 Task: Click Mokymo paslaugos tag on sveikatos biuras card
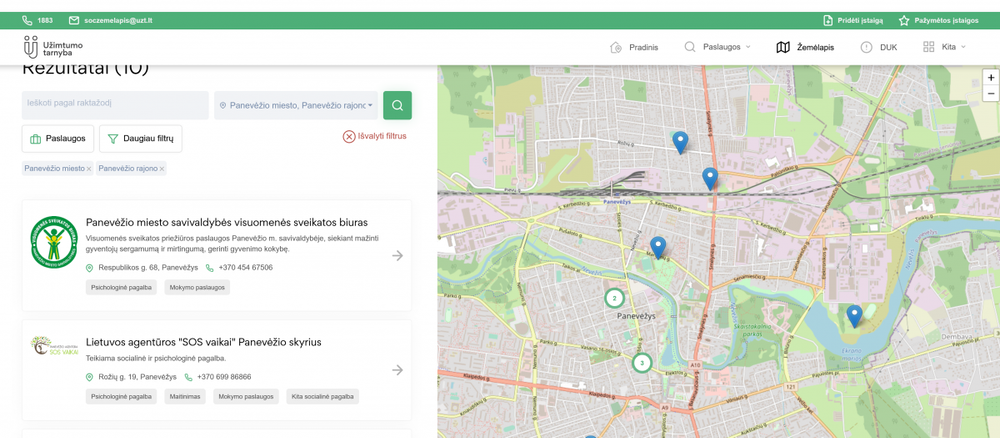[x=197, y=288]
